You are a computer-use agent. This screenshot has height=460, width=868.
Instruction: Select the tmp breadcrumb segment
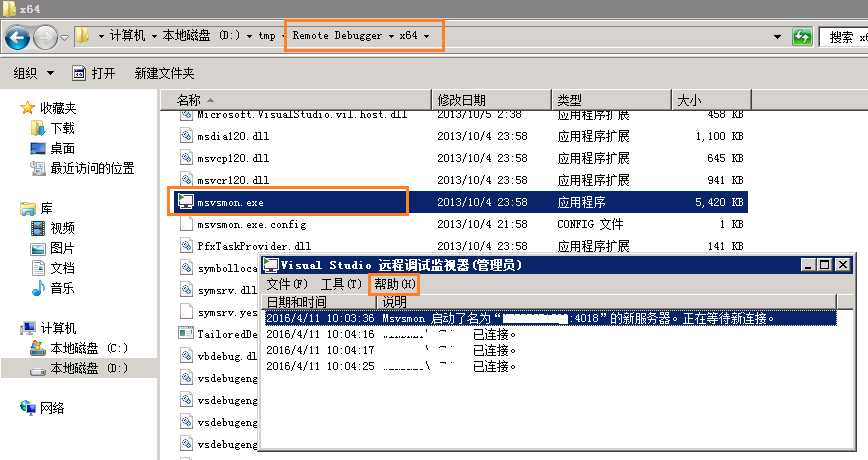(267, 36)
